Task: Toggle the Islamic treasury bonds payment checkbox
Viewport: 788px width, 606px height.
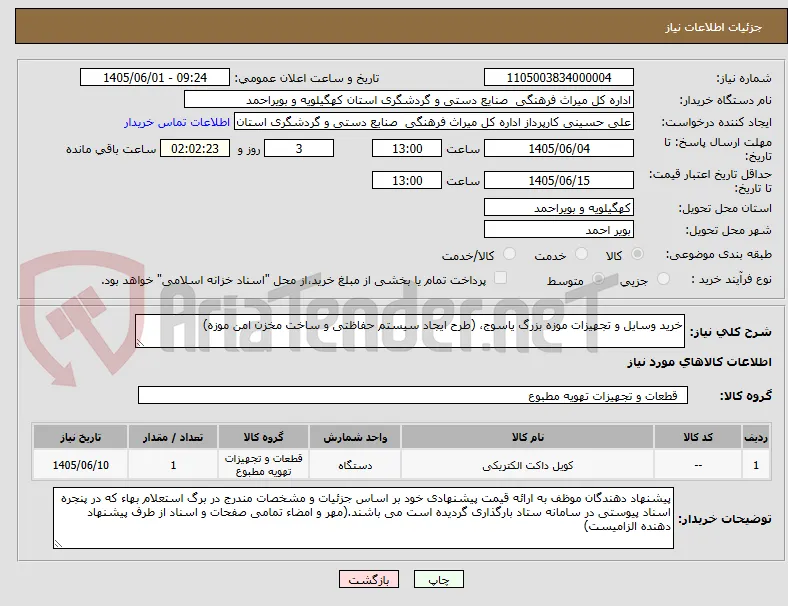Action: (x=501, y=278)
